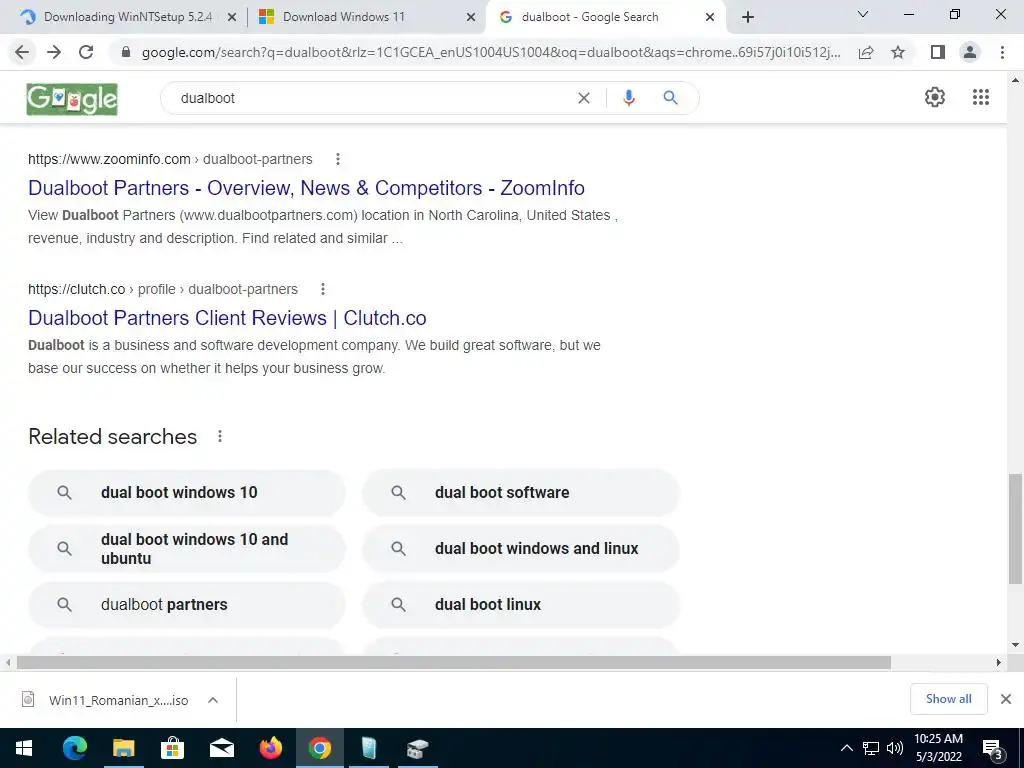Open Google apps grid
Screen dimensions: 1024x768
click(x=981, y=97)
